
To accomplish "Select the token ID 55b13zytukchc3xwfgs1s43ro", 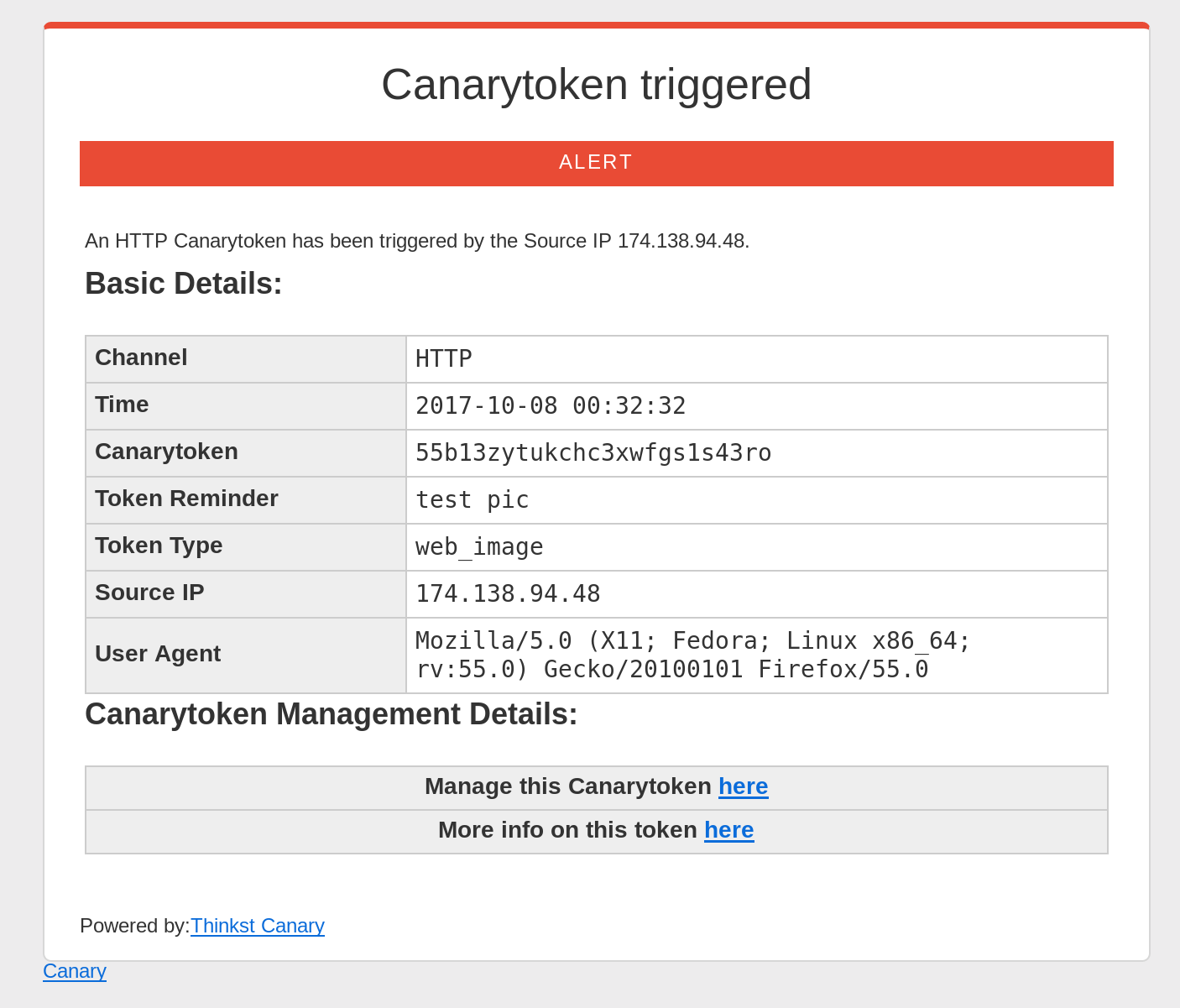I will click(593, 453).
